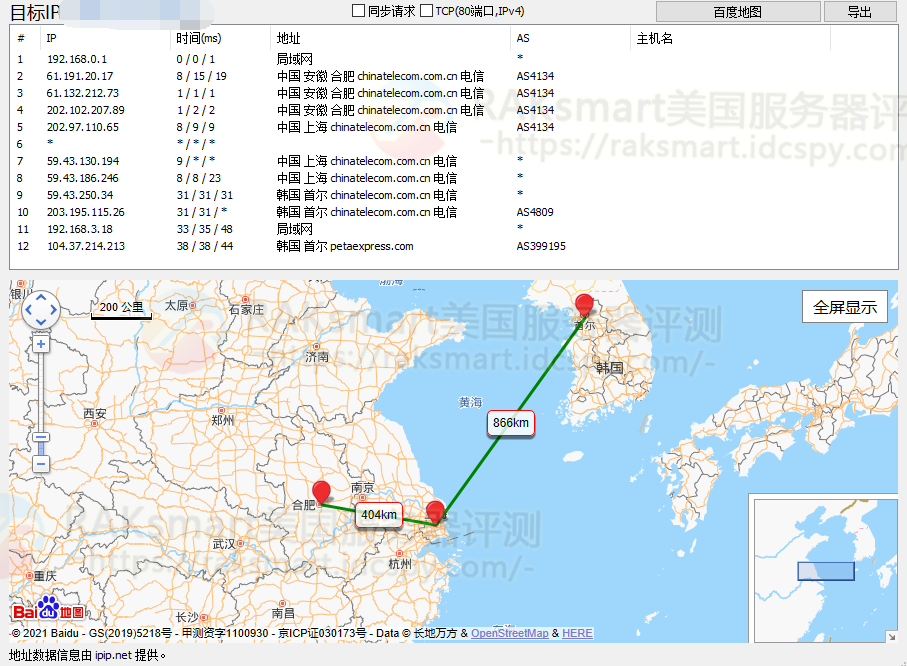Image resolution: width=907 pixels, height=666 pixels.
Task: Click the red marker at 合肥
Action: coord(321,492)
